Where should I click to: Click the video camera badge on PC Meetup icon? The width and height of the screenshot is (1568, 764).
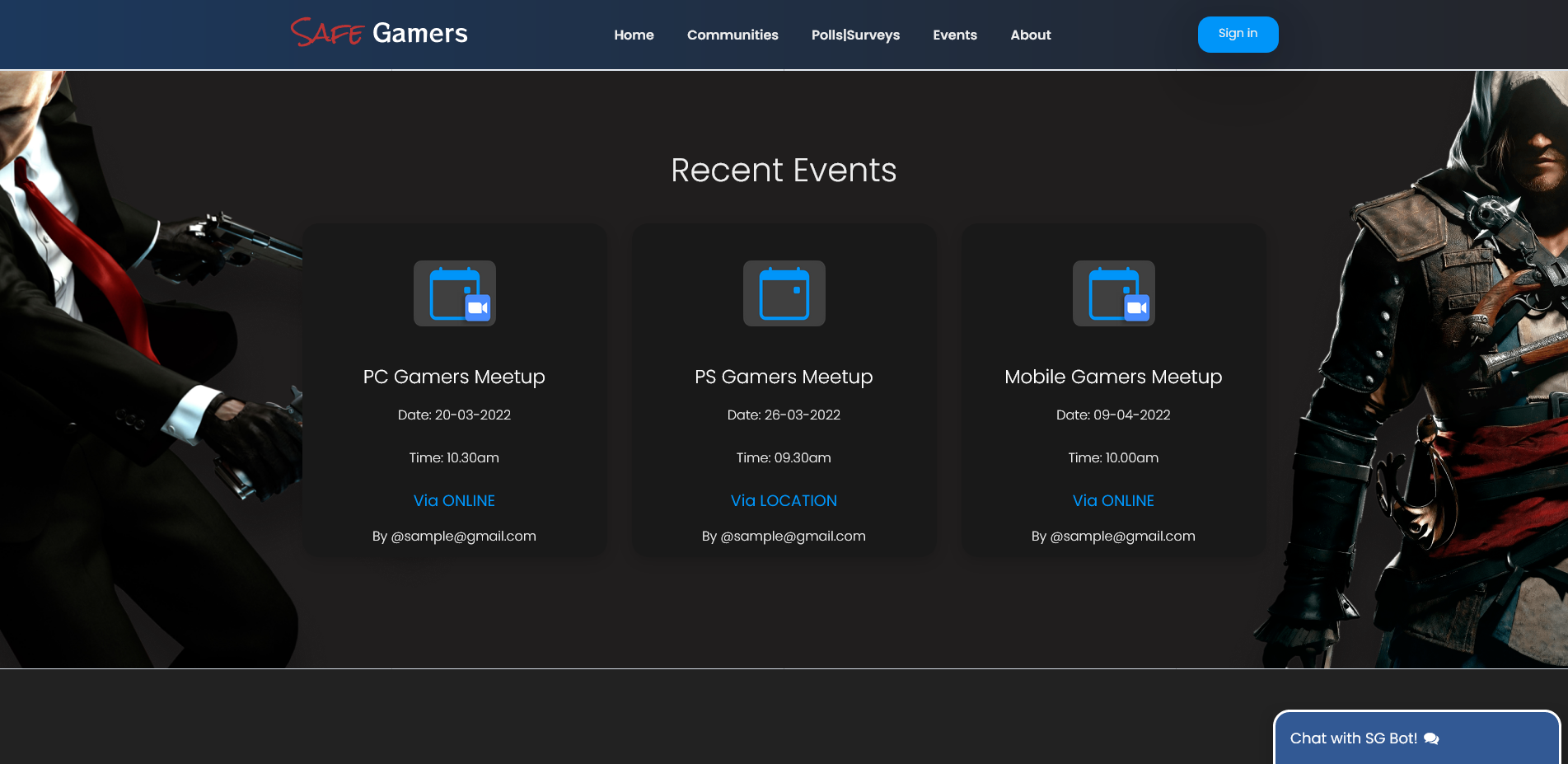tap(480, 307)
